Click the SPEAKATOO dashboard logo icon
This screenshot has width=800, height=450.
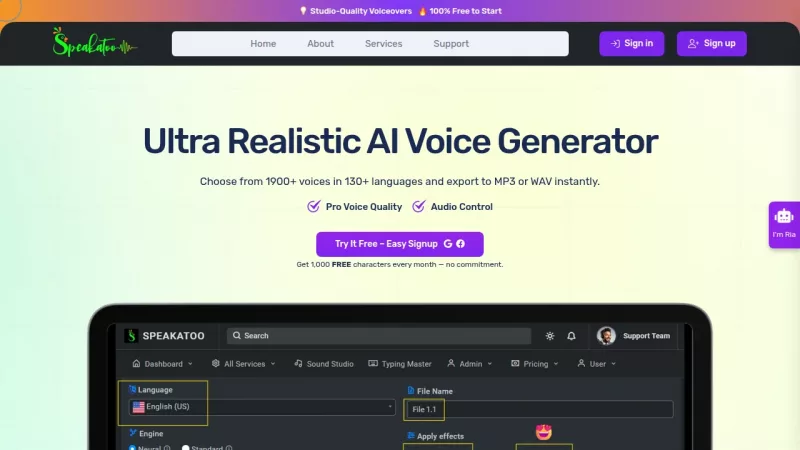click(132, 335)
